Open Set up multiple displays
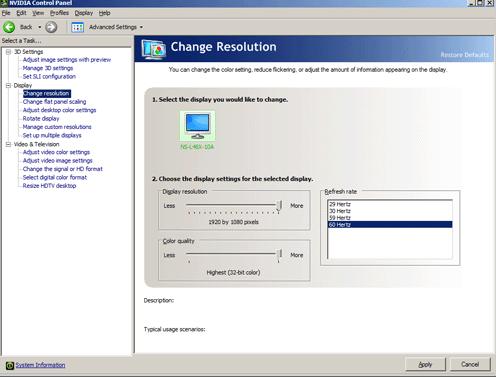Image resolution: width=496 pixels, height=377 pixels. pyautogui.click(x=52, y=135)
